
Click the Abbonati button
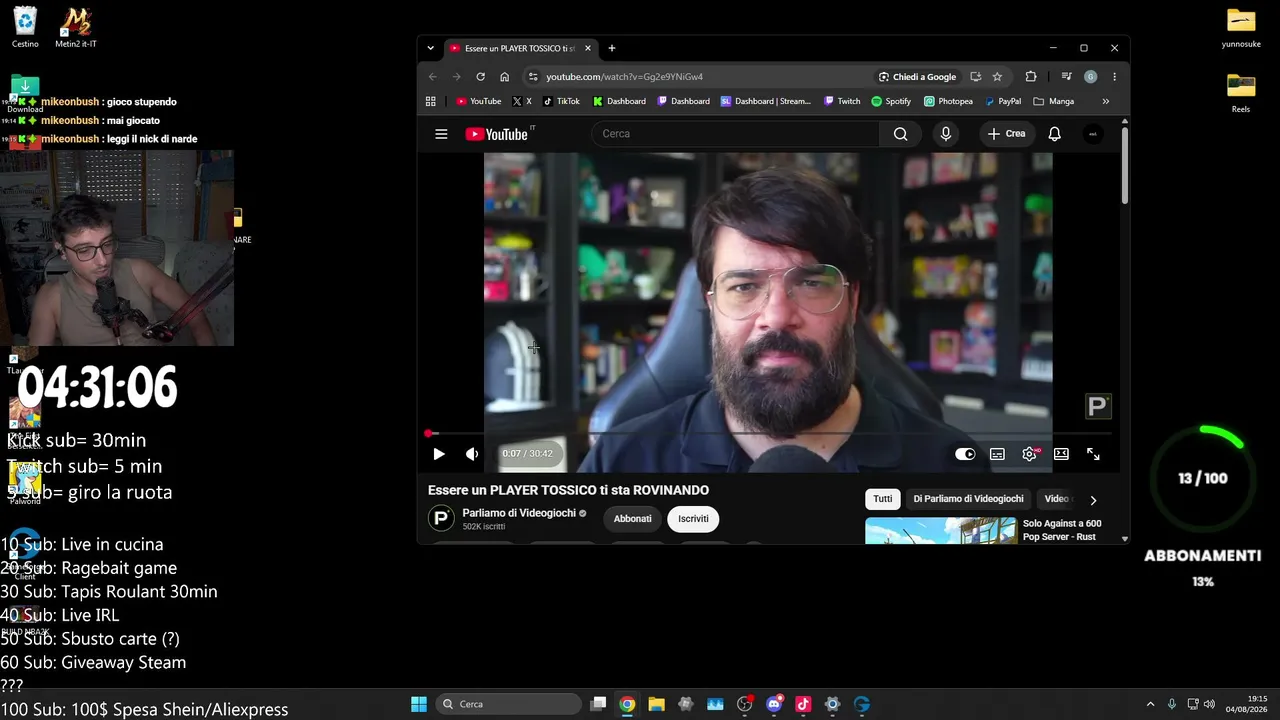coord(632,519)
